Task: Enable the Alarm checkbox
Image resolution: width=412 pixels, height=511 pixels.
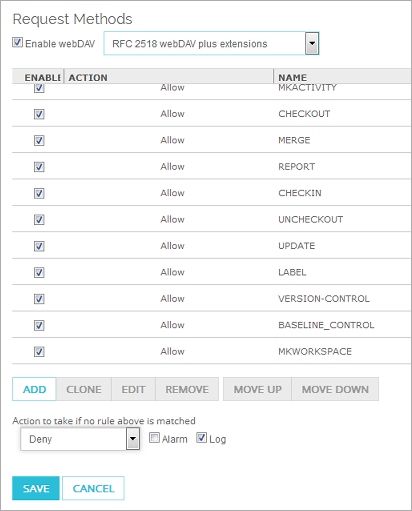Action: pyautogui.click(x=154, y=438)
